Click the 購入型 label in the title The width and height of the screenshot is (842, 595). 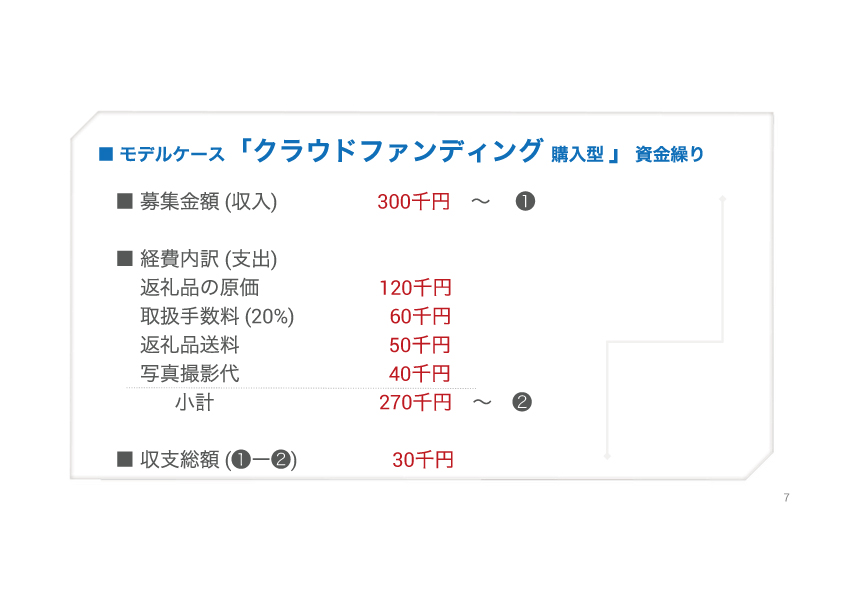tap(578, 154)
